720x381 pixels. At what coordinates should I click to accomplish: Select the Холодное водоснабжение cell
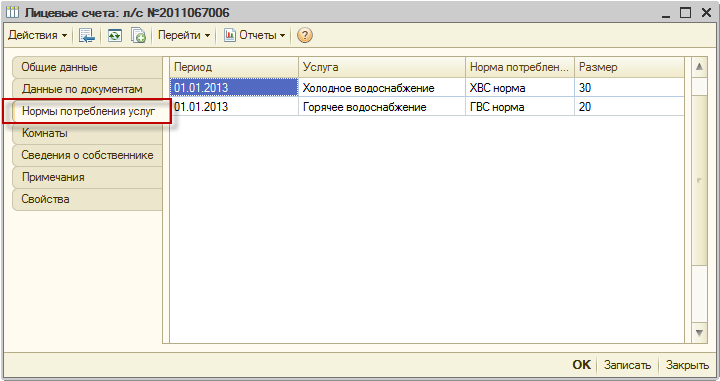382,87
